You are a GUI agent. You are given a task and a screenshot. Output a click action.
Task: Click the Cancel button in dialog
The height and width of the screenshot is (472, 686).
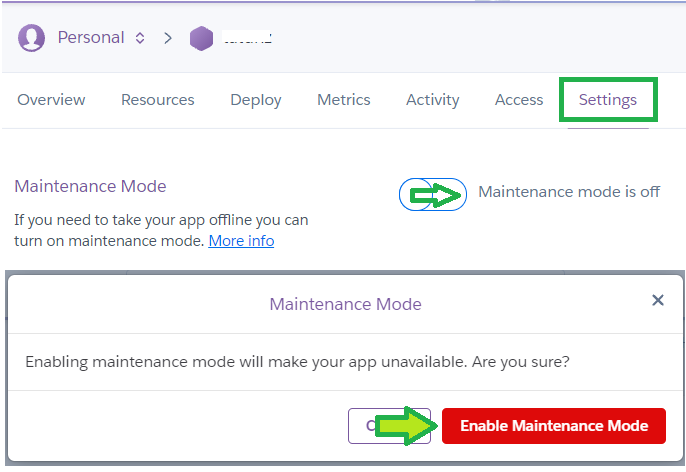click(x=389, y=426)
